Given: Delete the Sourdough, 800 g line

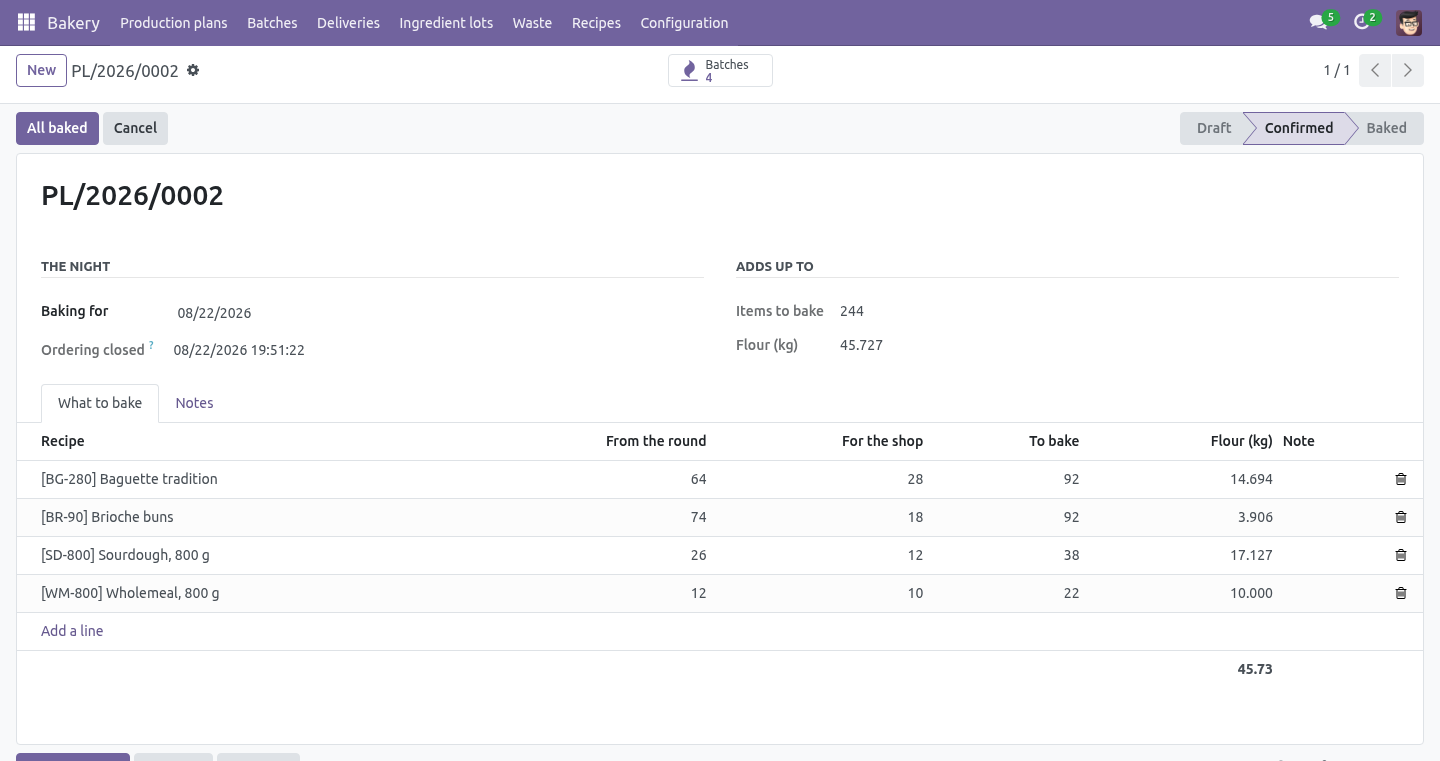Looking at the screenshot, I should tap(1400, 555).
